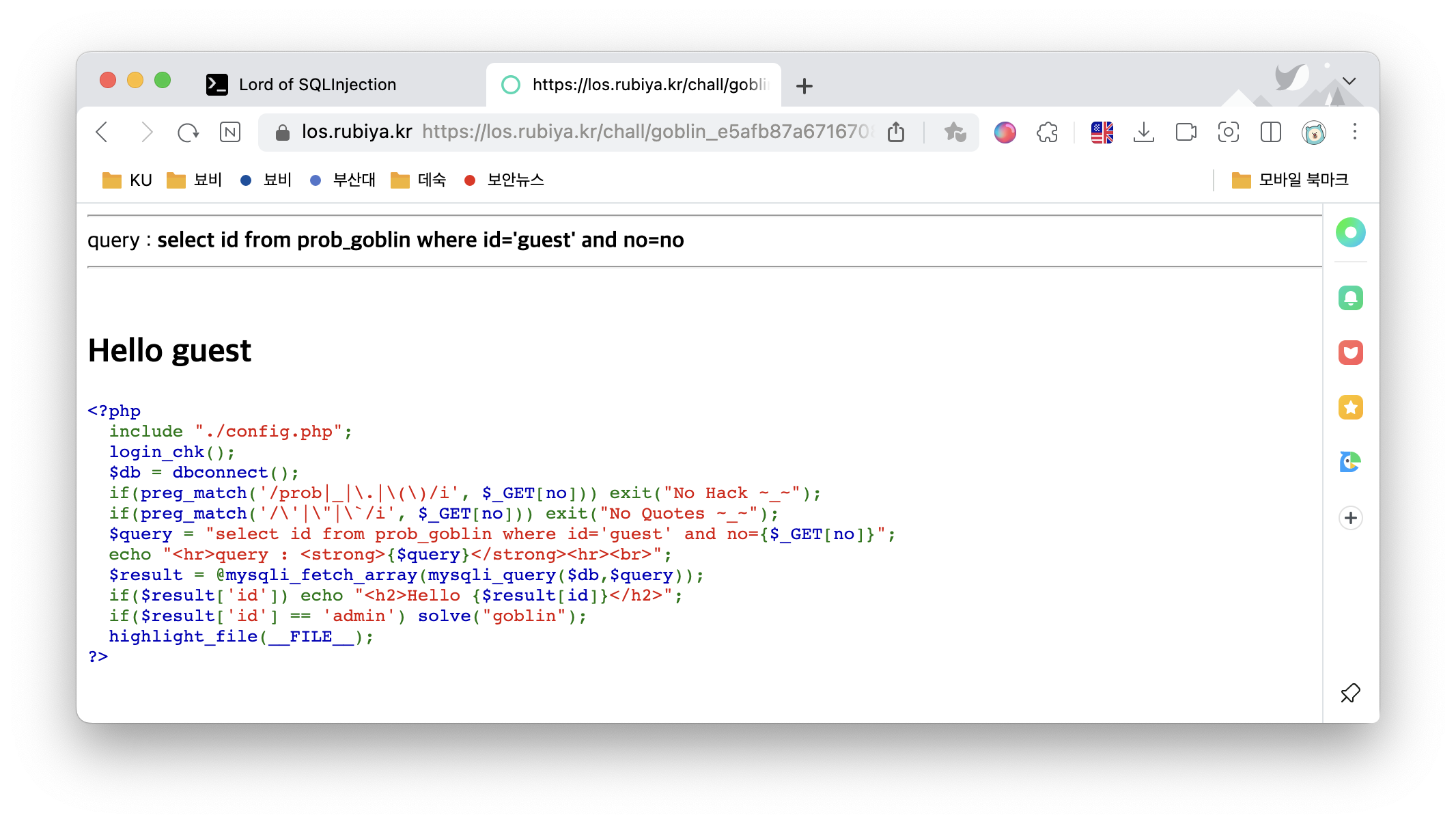
Task: Open the downloads icon
Action: coord(1143,132)
